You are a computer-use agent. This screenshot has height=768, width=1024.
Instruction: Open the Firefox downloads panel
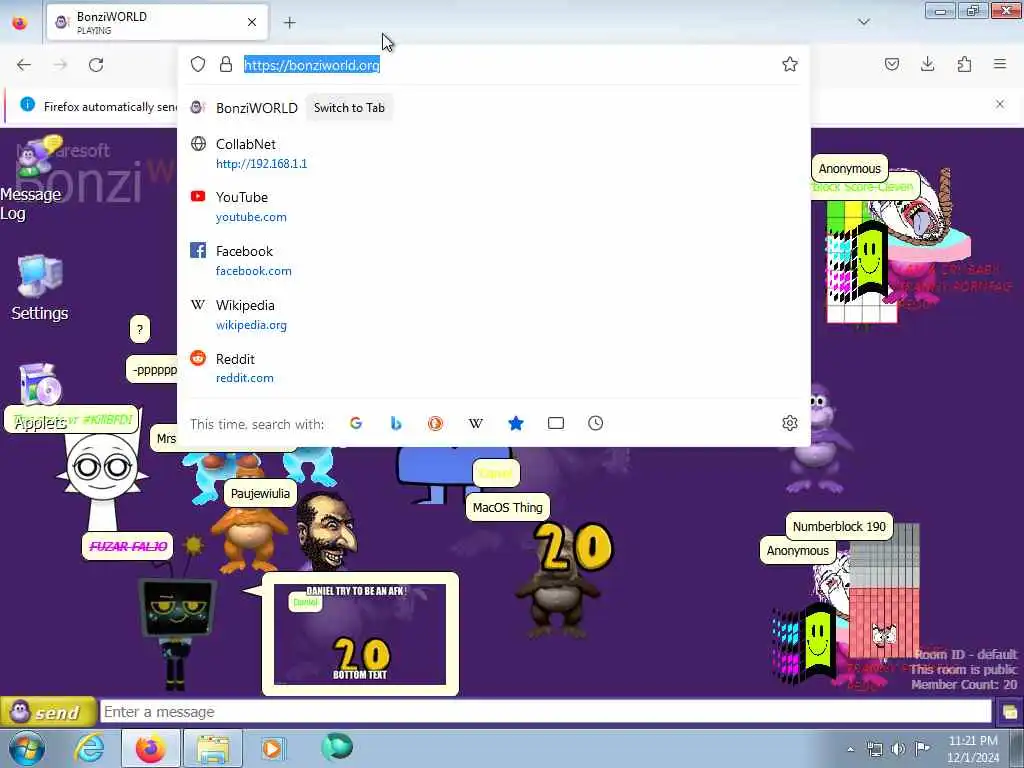point(927,64)
